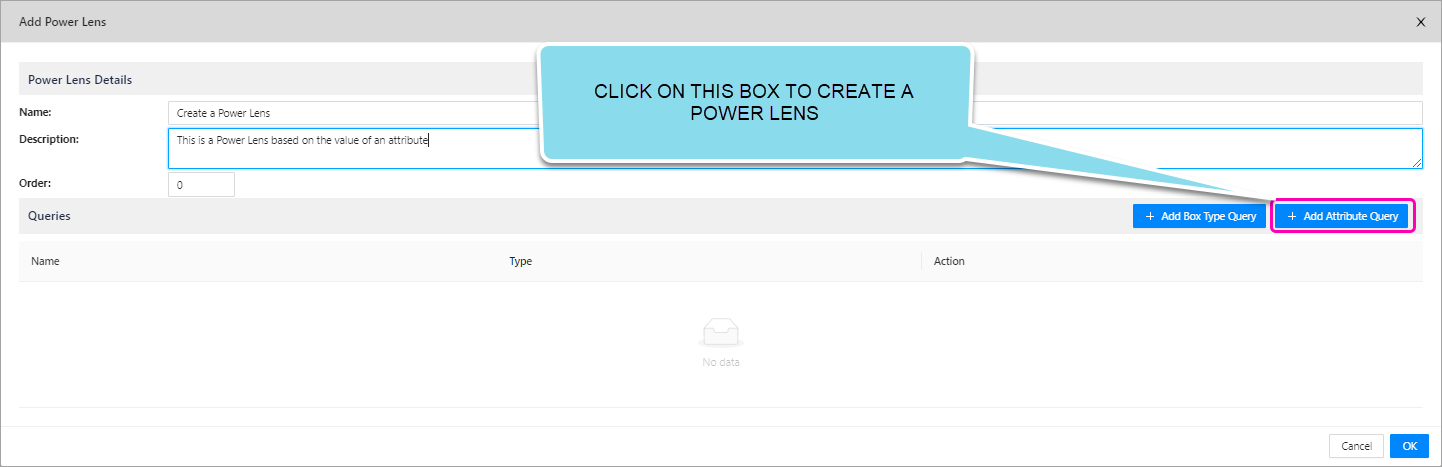Click the Add Power Lens title bar text
The image size is (1442, 467).
(62, 22)
